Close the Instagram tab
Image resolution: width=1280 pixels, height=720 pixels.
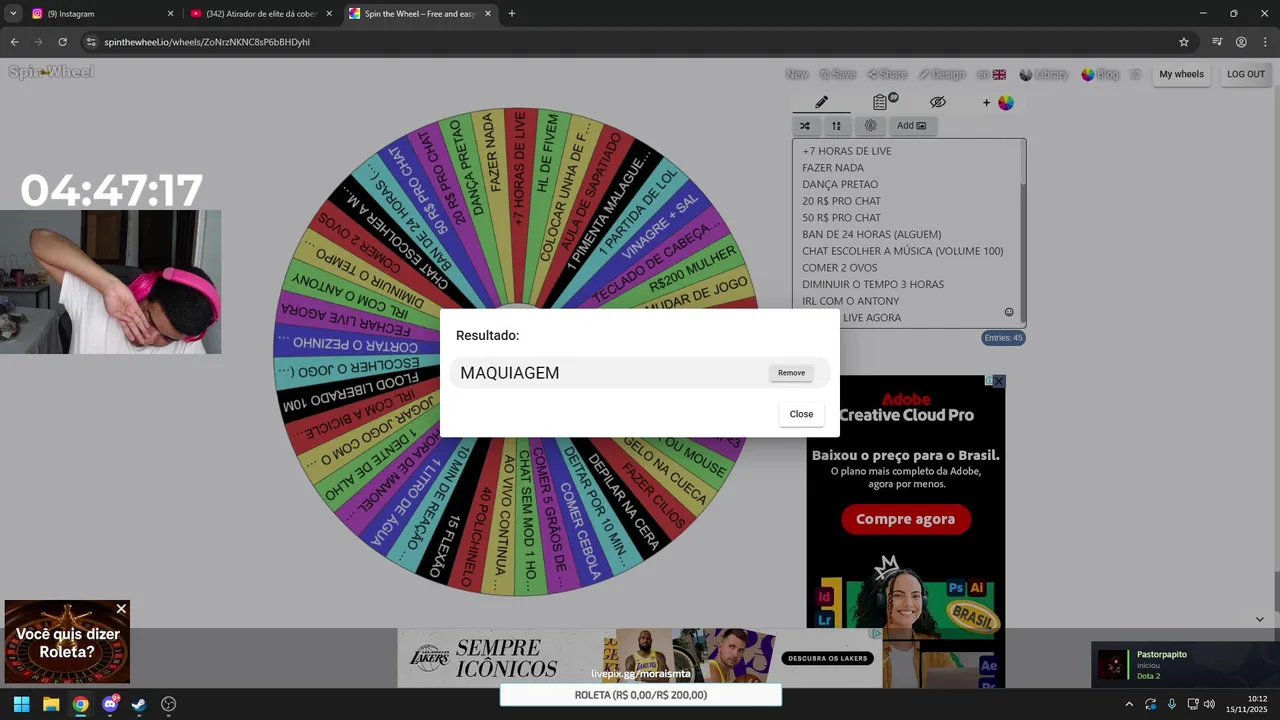[170, 14]
